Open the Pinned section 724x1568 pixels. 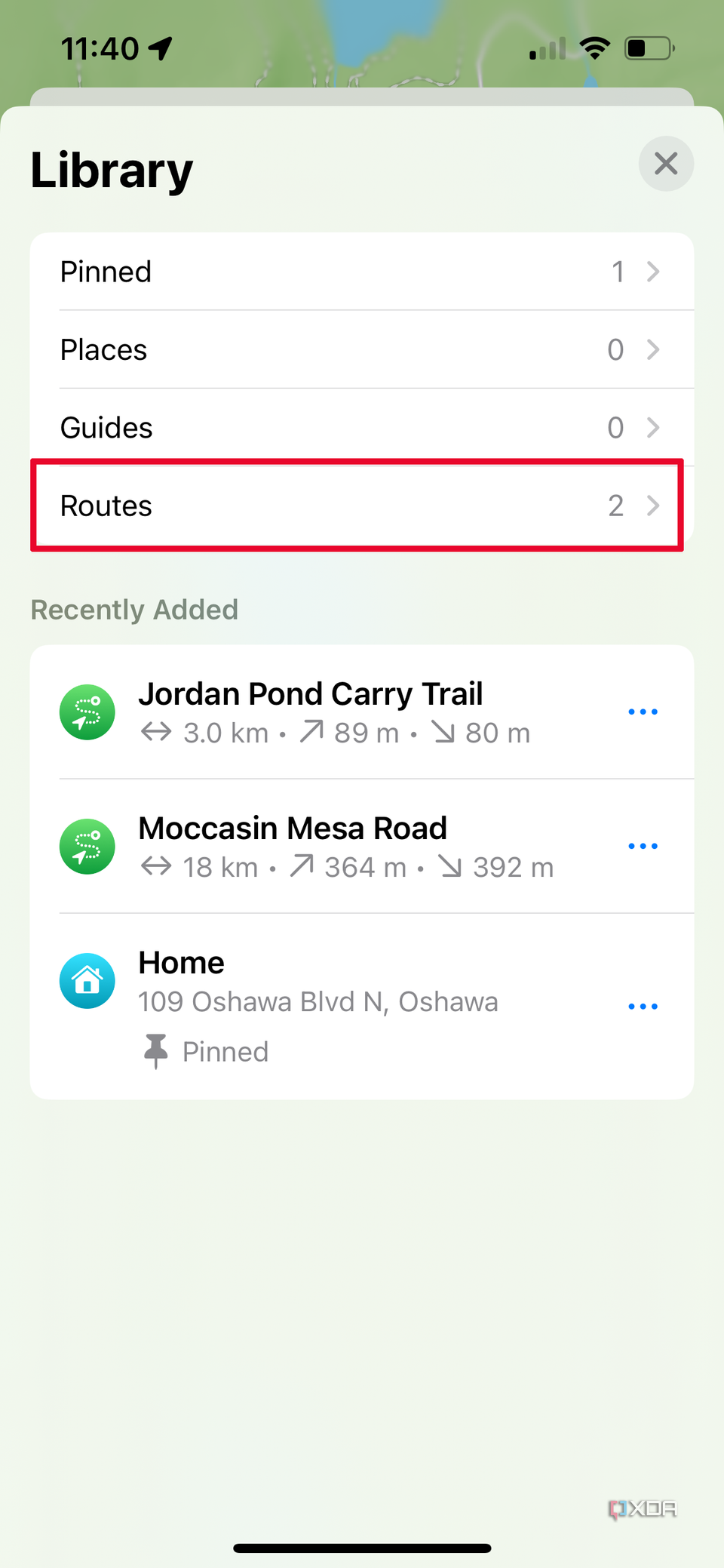pyautogui.click(x=362, y=272)
